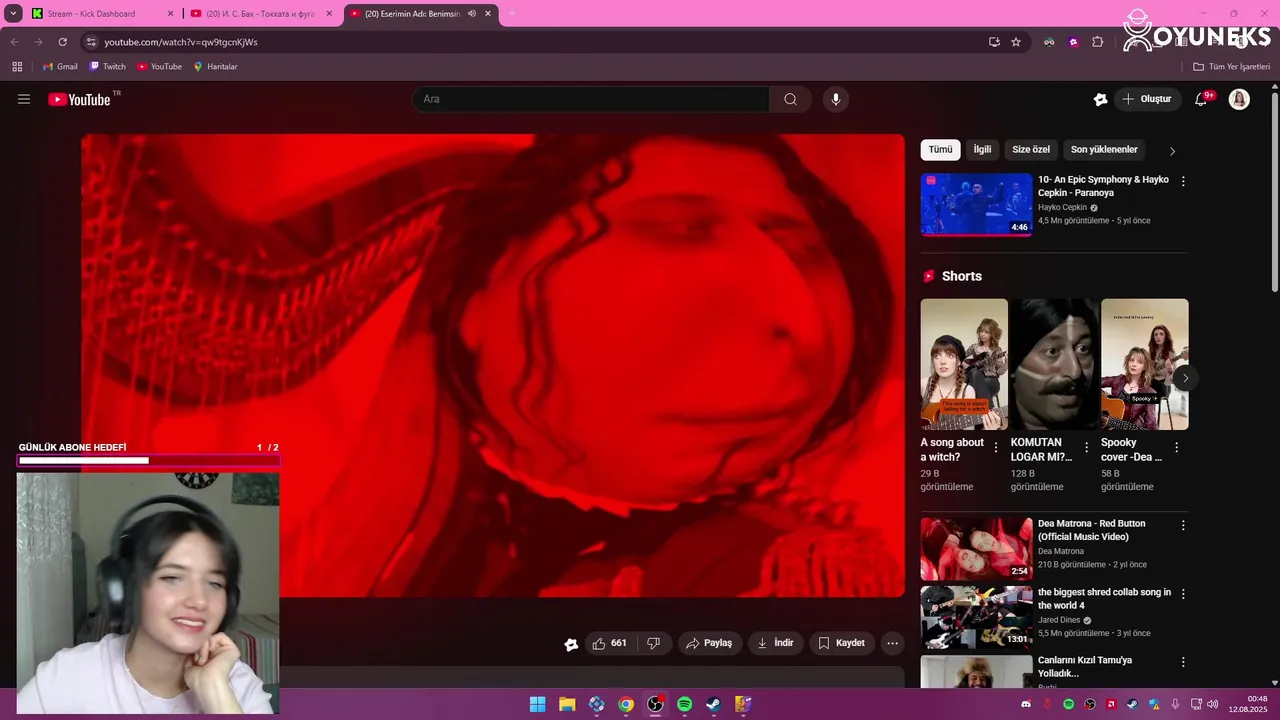Open the notifications bell
This screenshot has width=1280, height=720.
[1202, 99]
